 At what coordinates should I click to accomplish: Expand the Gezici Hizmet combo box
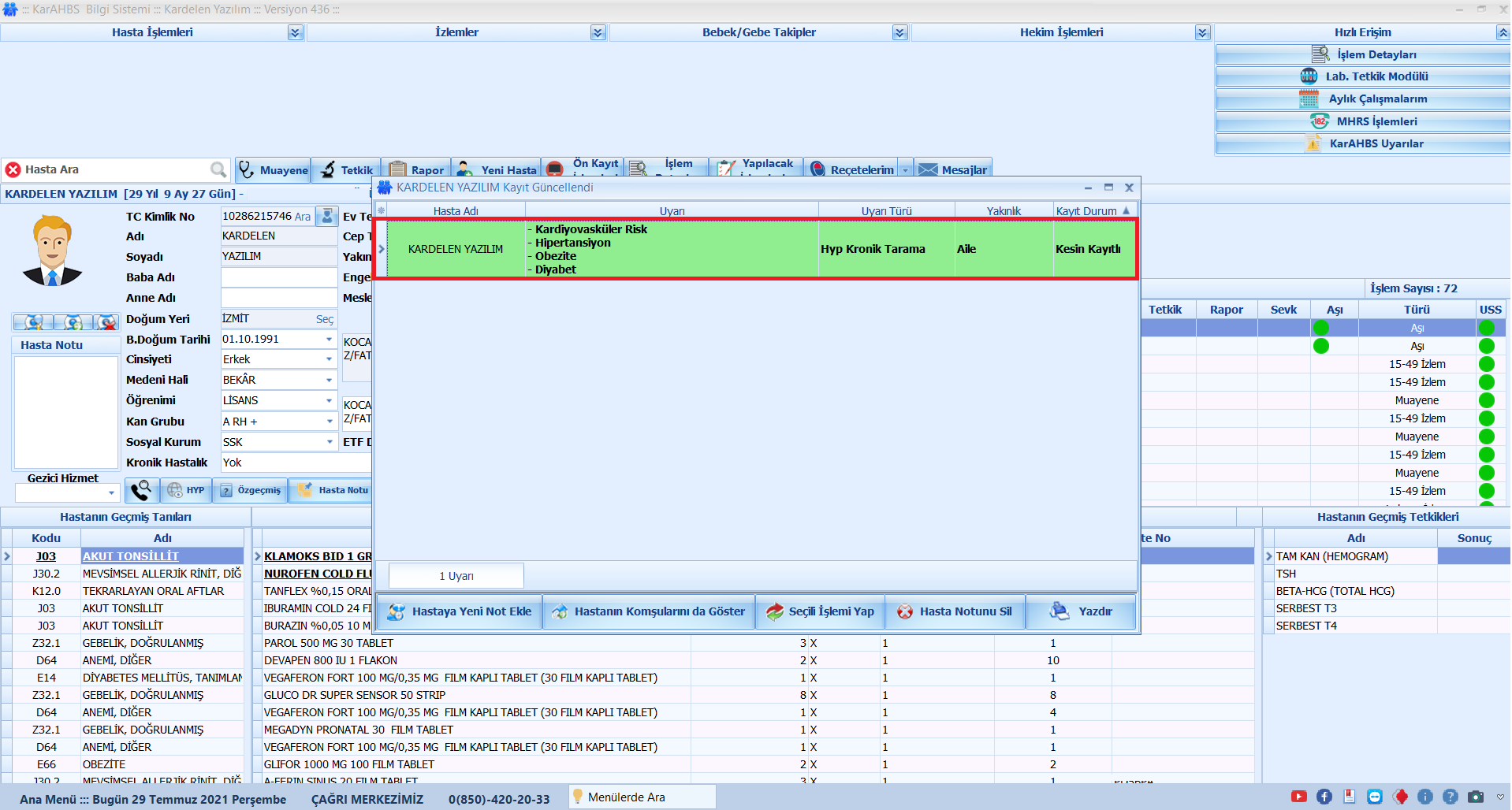tap(111, 493)
